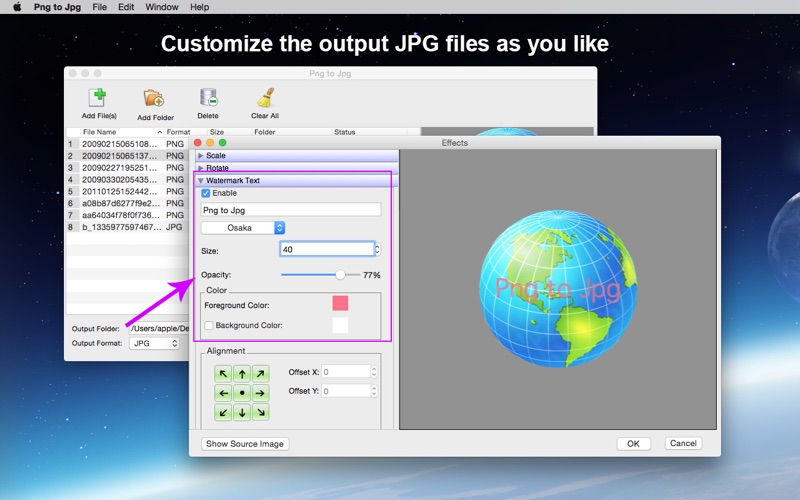Click the watermark text field 'Png to Jpg'
Image resolution: width=800 pixels, height=500 pixels.
(x=291, y=210)
